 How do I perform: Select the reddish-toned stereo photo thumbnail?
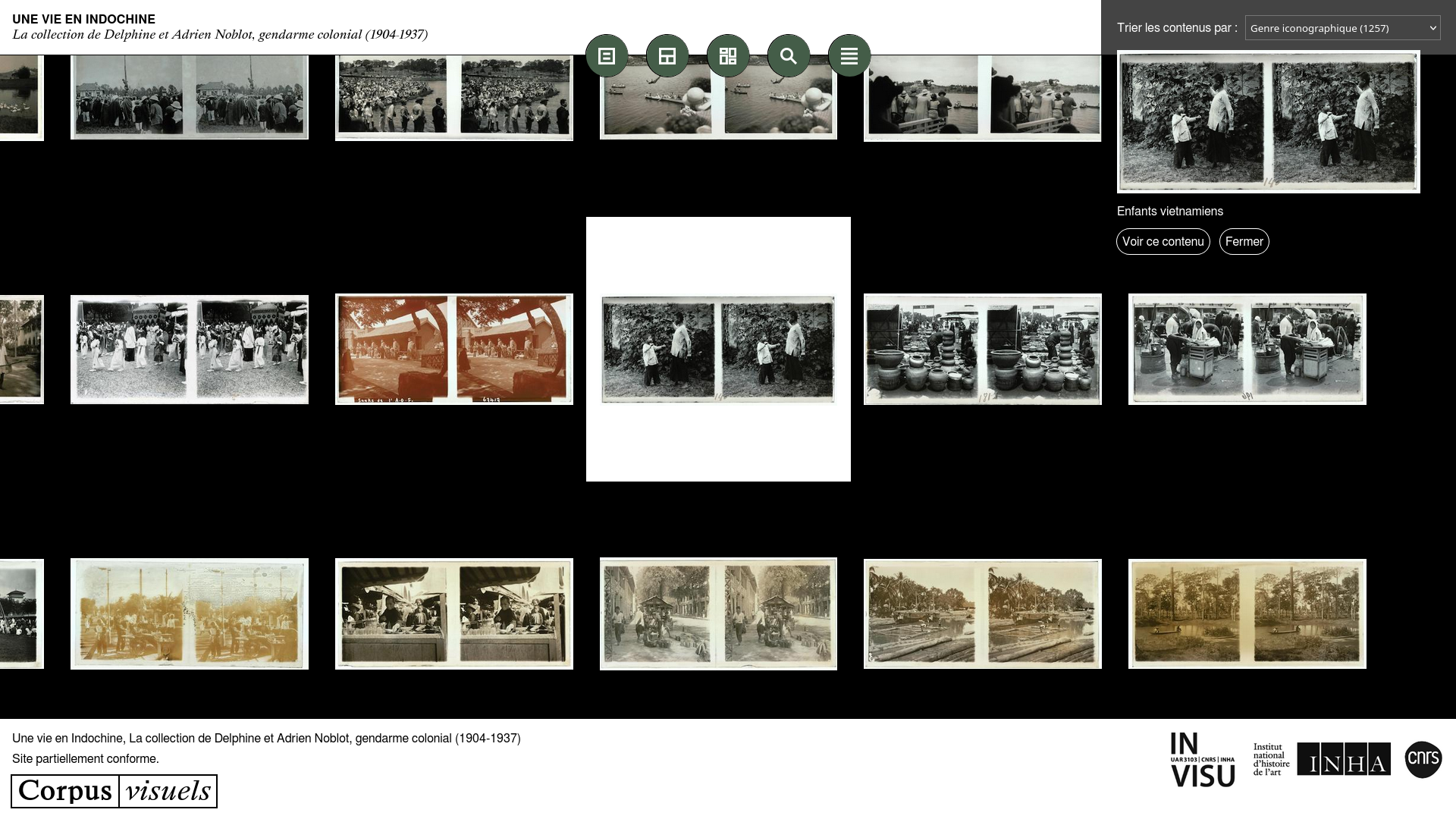[x=453, y=349]
